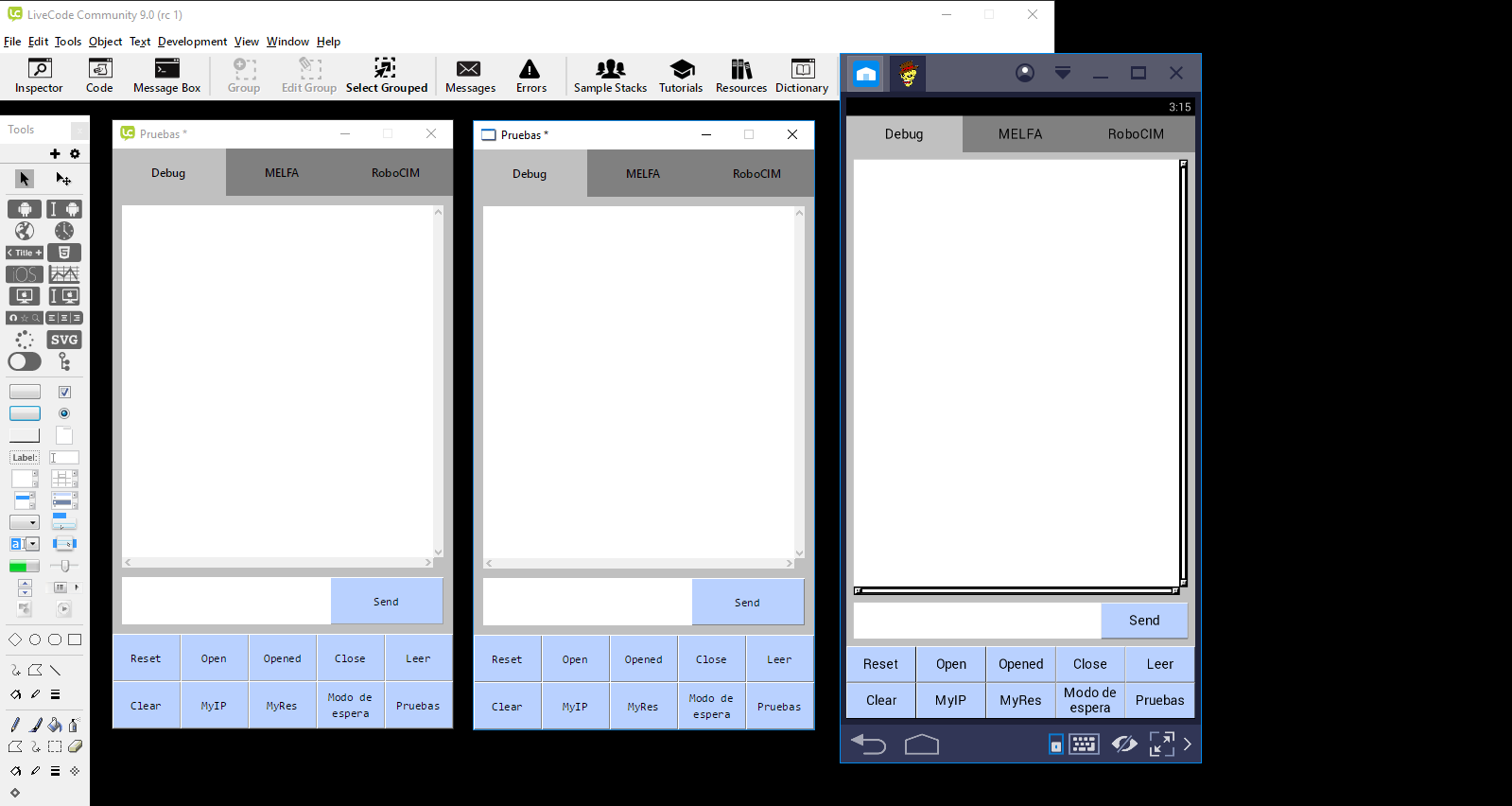Pick the segmented control widget

(x=64, y=318)
